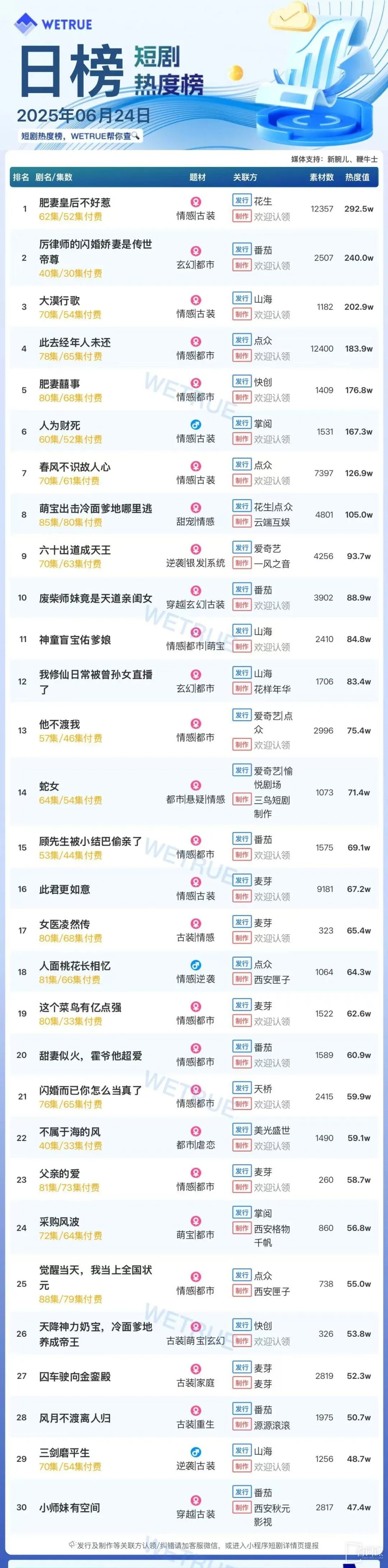Open 废柴师妹竟是天道亲闺女 entry
The image size is (388, 1568).
[96, 598]
